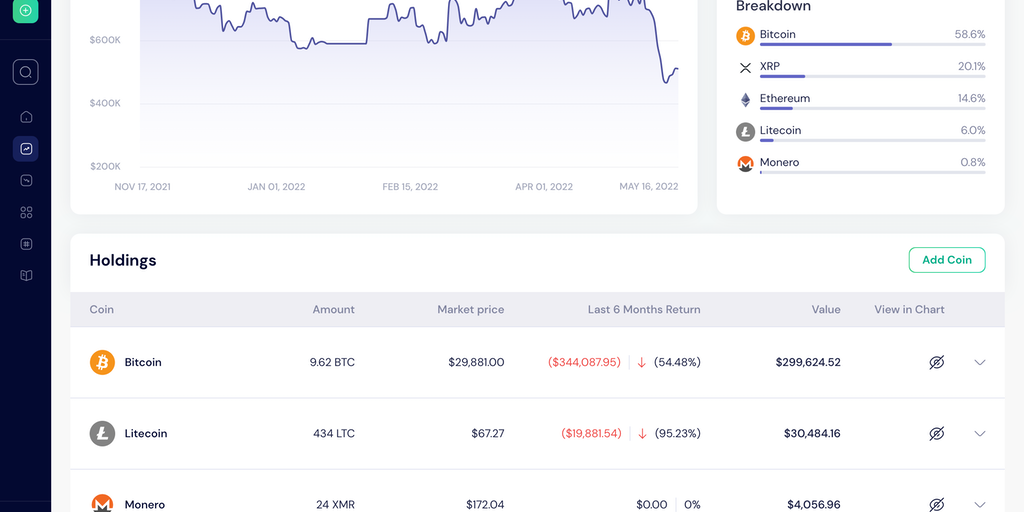Viewport: 1024px width, 512px height.
Task: Click the Litecoin logo in Holdings table
Action: (102, 433)
